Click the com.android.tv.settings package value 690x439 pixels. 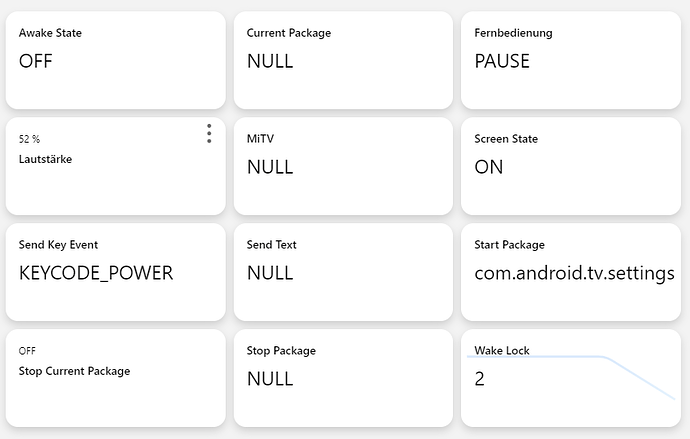pyautogui.click(x=574, y=273)
